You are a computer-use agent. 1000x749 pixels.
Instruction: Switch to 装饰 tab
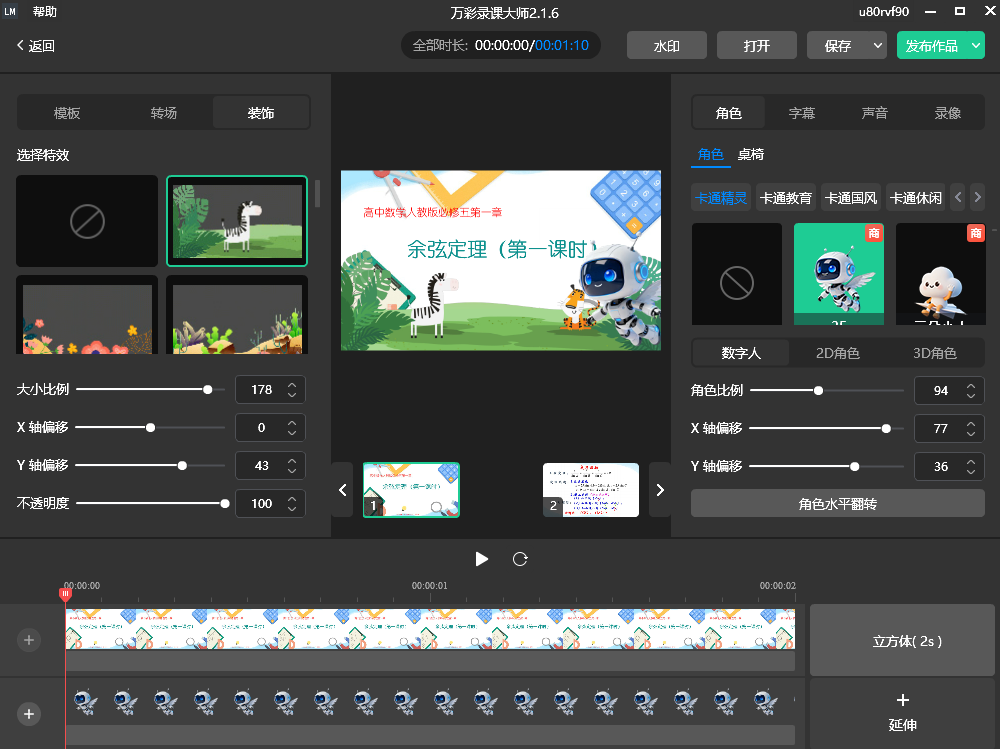(x=261, y=113)
